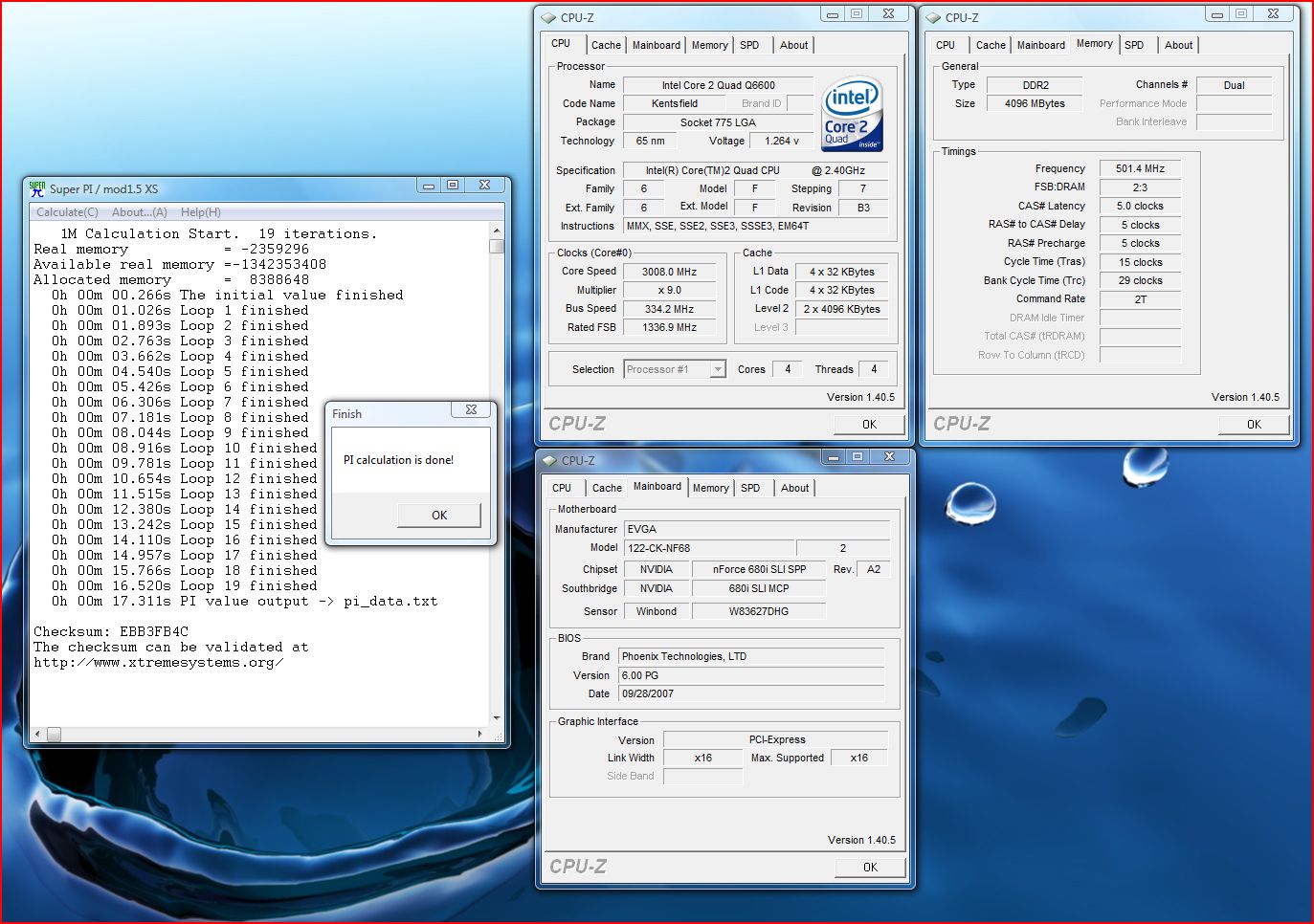
Task: Click the Sensor W83627DHG field
Action: pyautogui.click(x=759, y=611)
